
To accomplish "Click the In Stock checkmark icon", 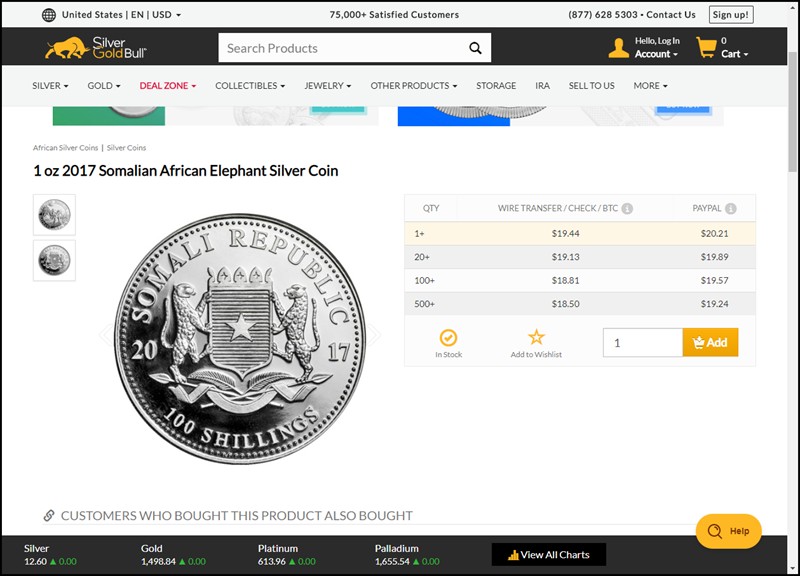I will (448, 338).
